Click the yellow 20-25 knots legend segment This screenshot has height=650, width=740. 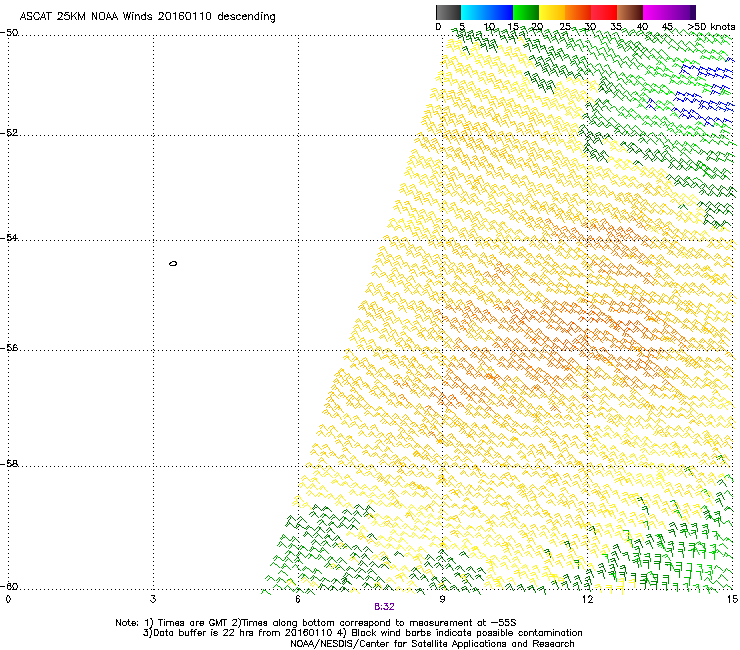tap(552, 12)
